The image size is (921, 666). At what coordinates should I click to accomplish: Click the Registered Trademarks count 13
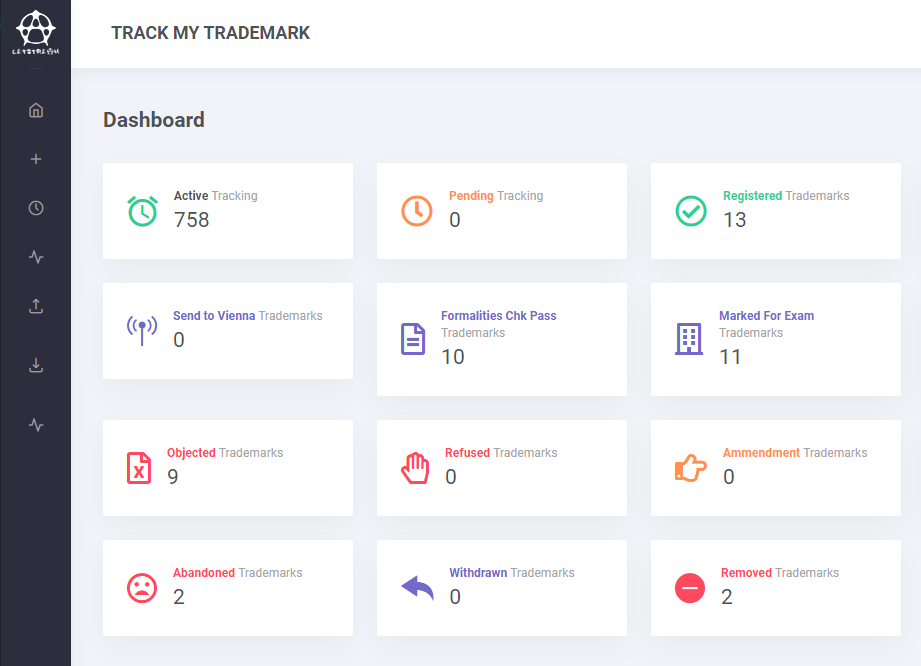click(x=734, y=220)
